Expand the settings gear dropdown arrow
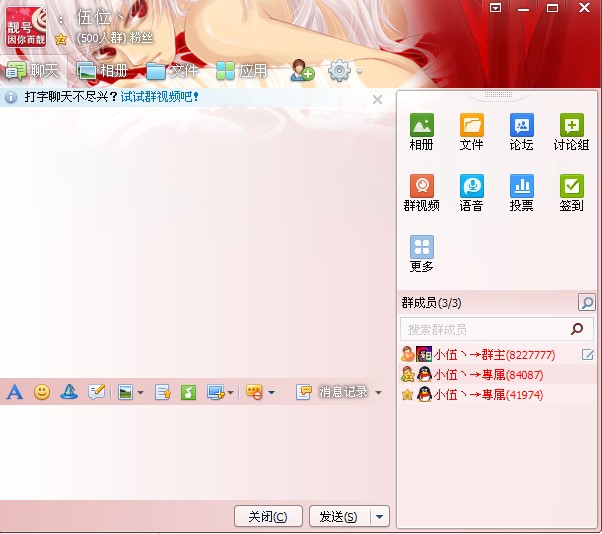The image size is (602, 534). pos(359,71)
